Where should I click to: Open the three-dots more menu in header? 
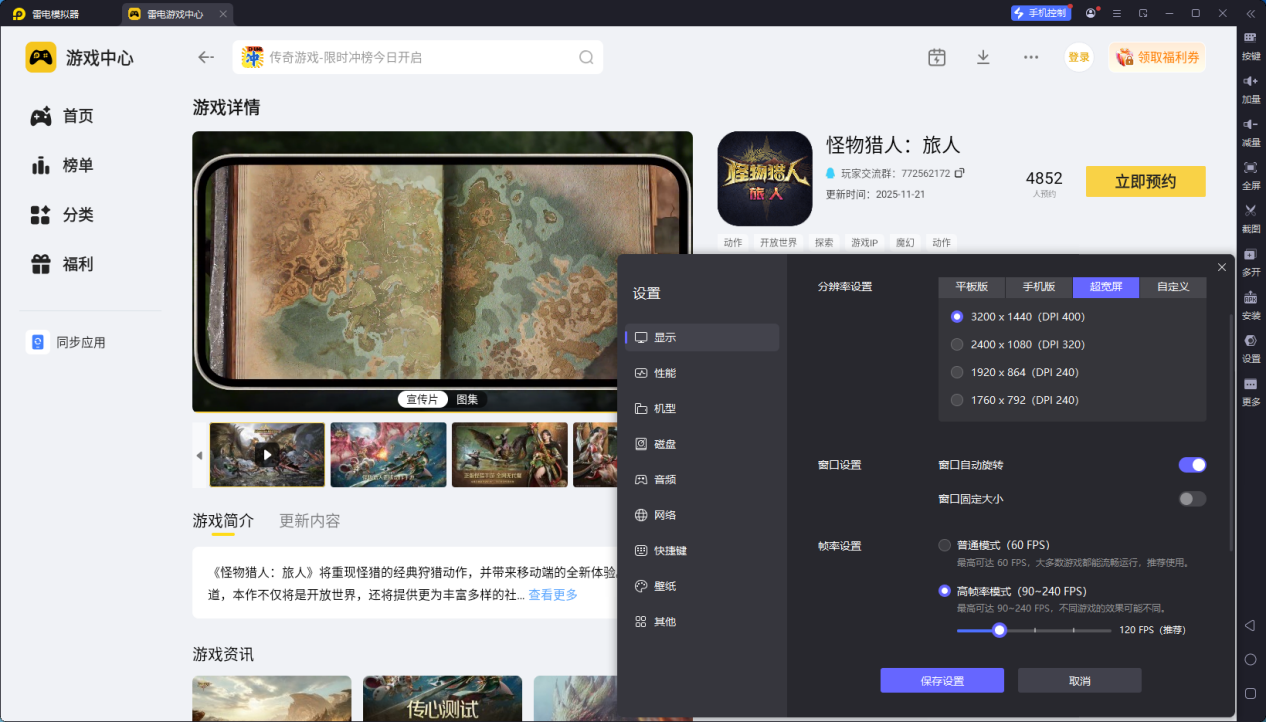(1031, 58)
